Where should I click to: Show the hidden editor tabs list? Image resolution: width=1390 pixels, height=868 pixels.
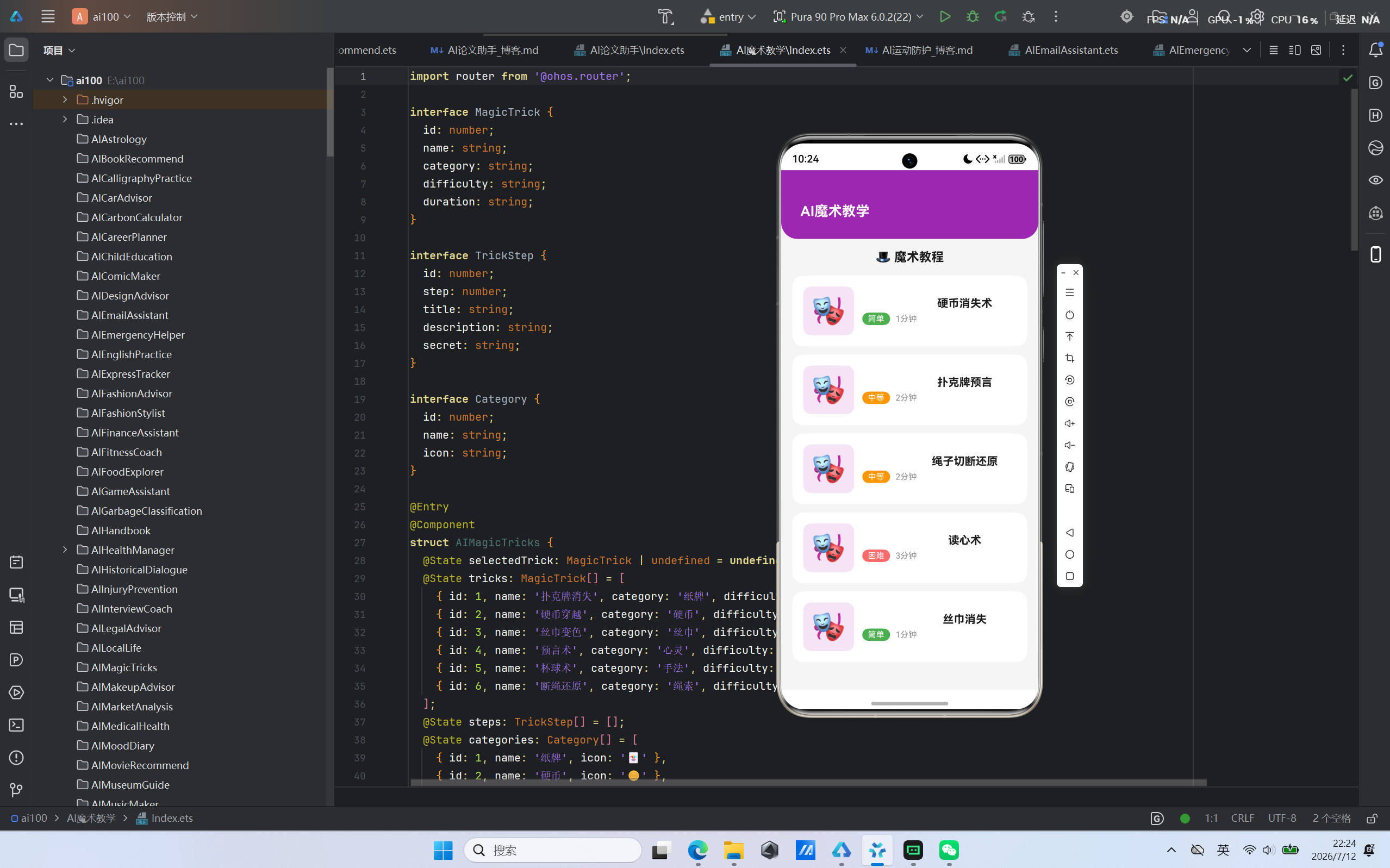1247,50
